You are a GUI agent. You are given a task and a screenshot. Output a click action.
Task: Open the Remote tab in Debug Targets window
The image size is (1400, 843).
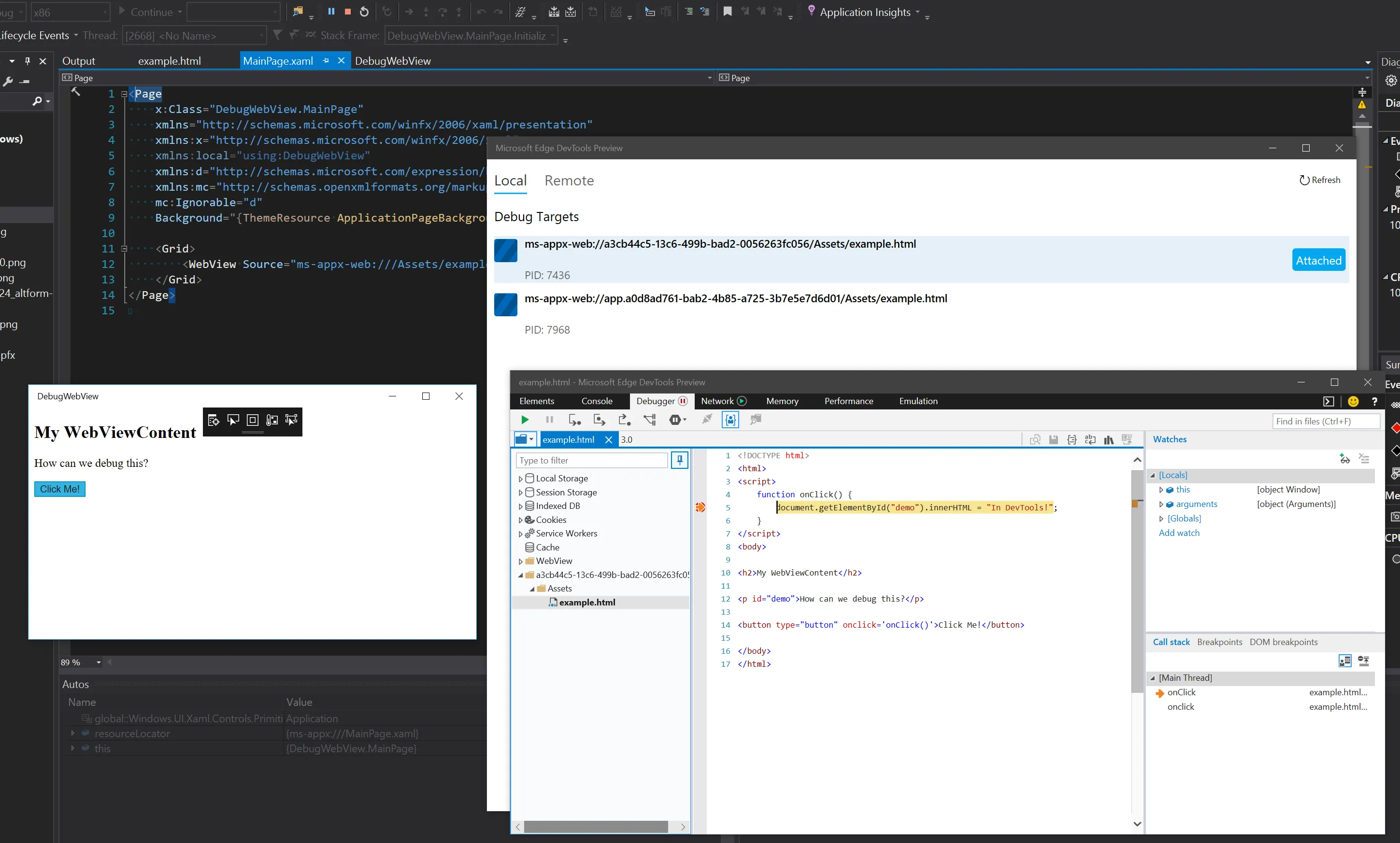pos(569,181)
